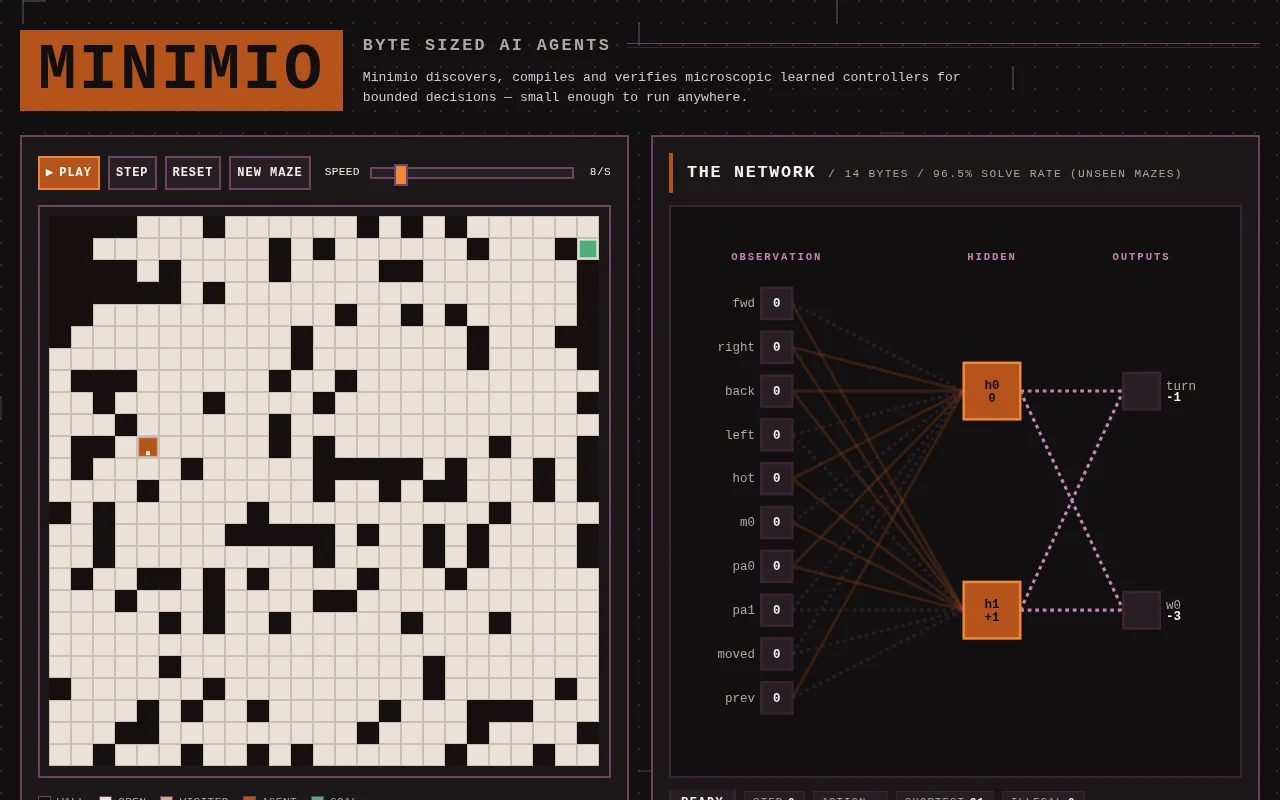The width and height of the screenshot is (1280, 800).
Task: Click the 'w0' output label
Action: click(1173, 605)
